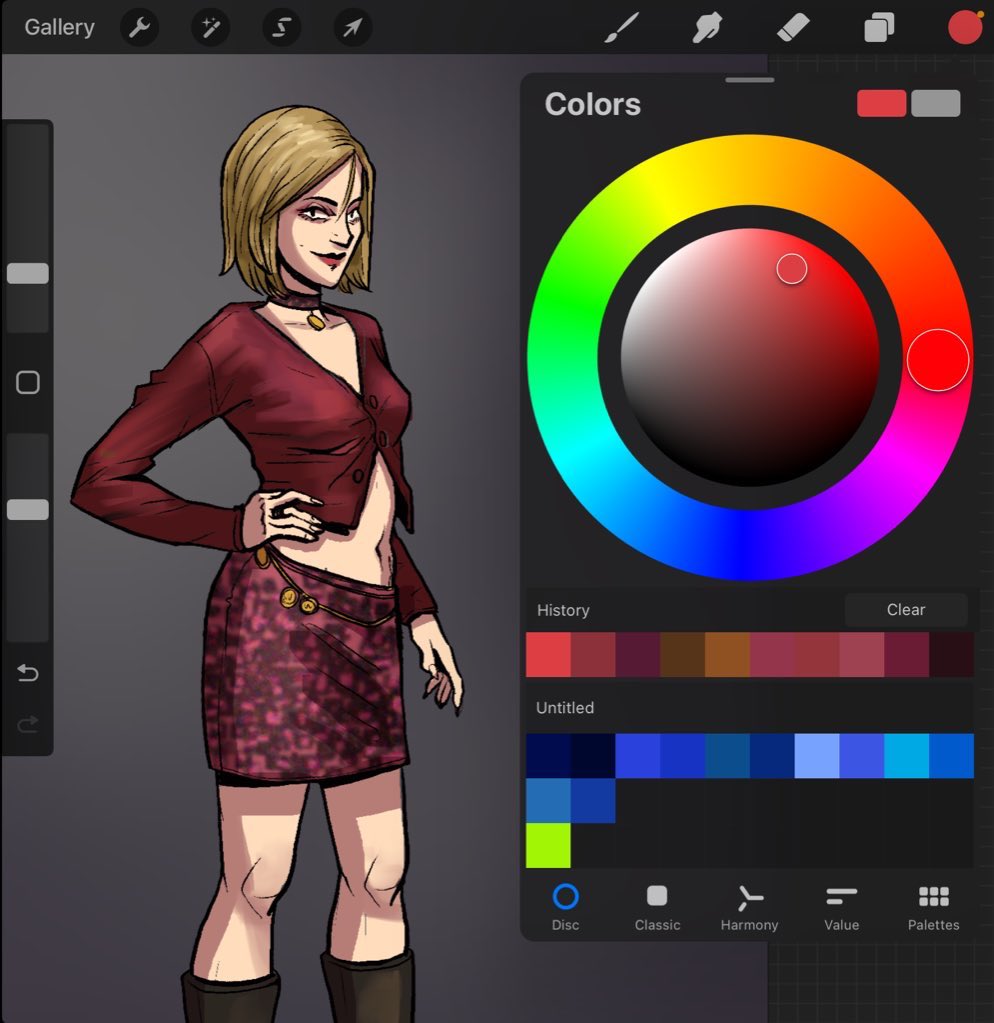Switch to the Value color tab
The width and height of the screenshot is (994, 1023).
841,907
